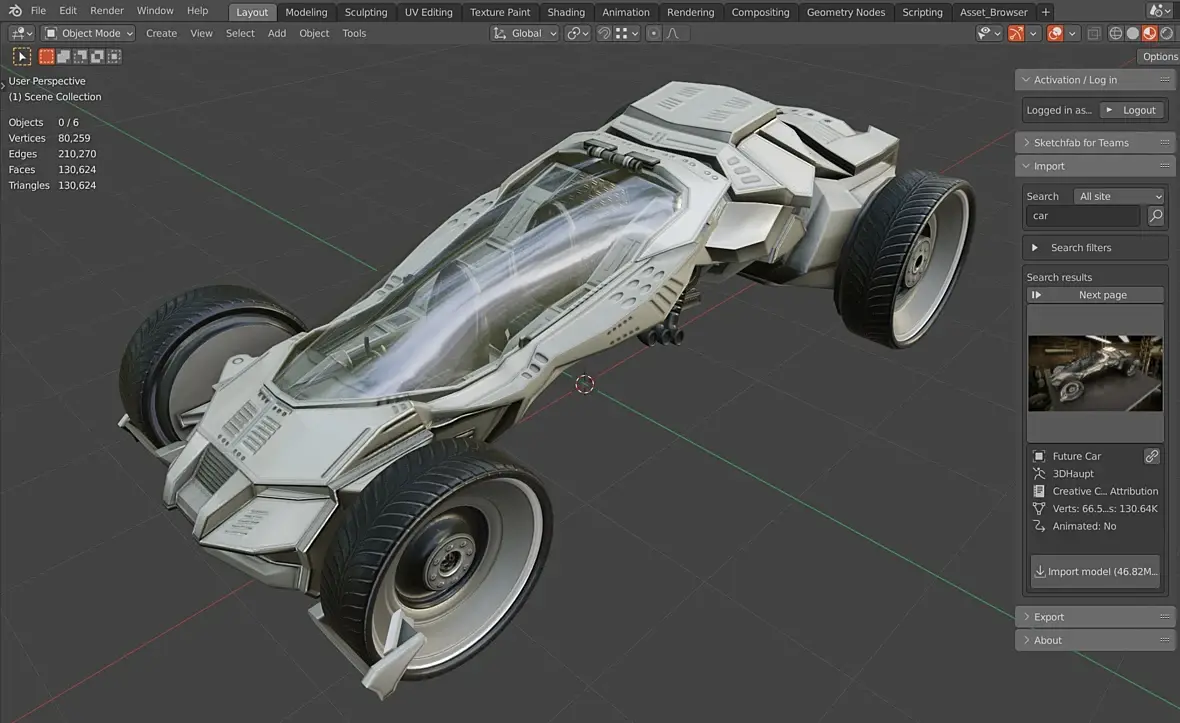The width and height of the screenshot is (1180, 723).
Task: Click the proportional falloff curve icon
Action: [x=673, y=33]
